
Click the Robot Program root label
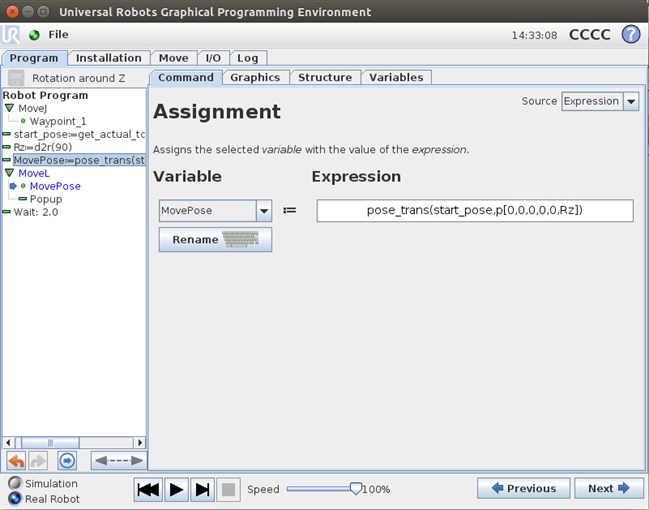(45, 95)
